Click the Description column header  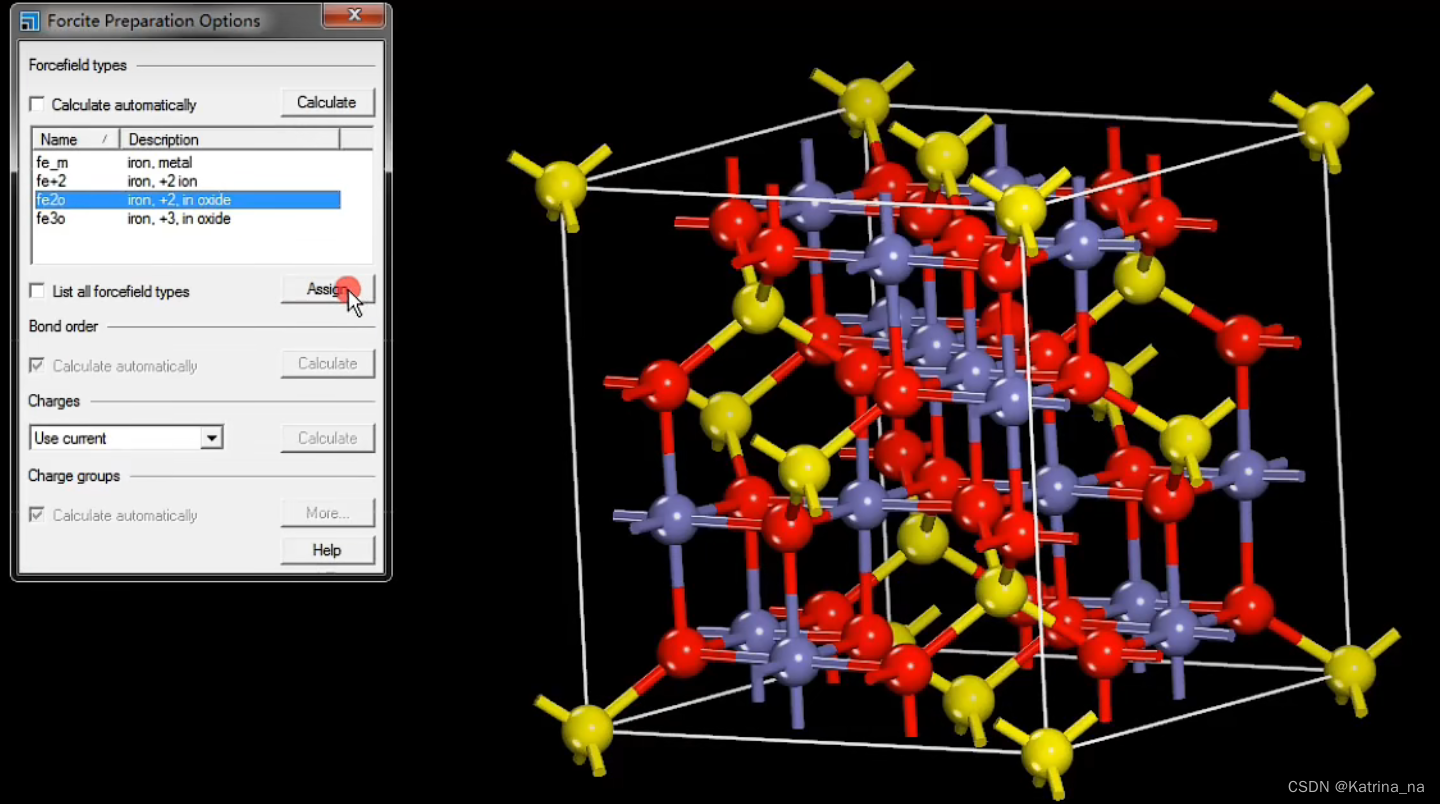tap(163, 139)
